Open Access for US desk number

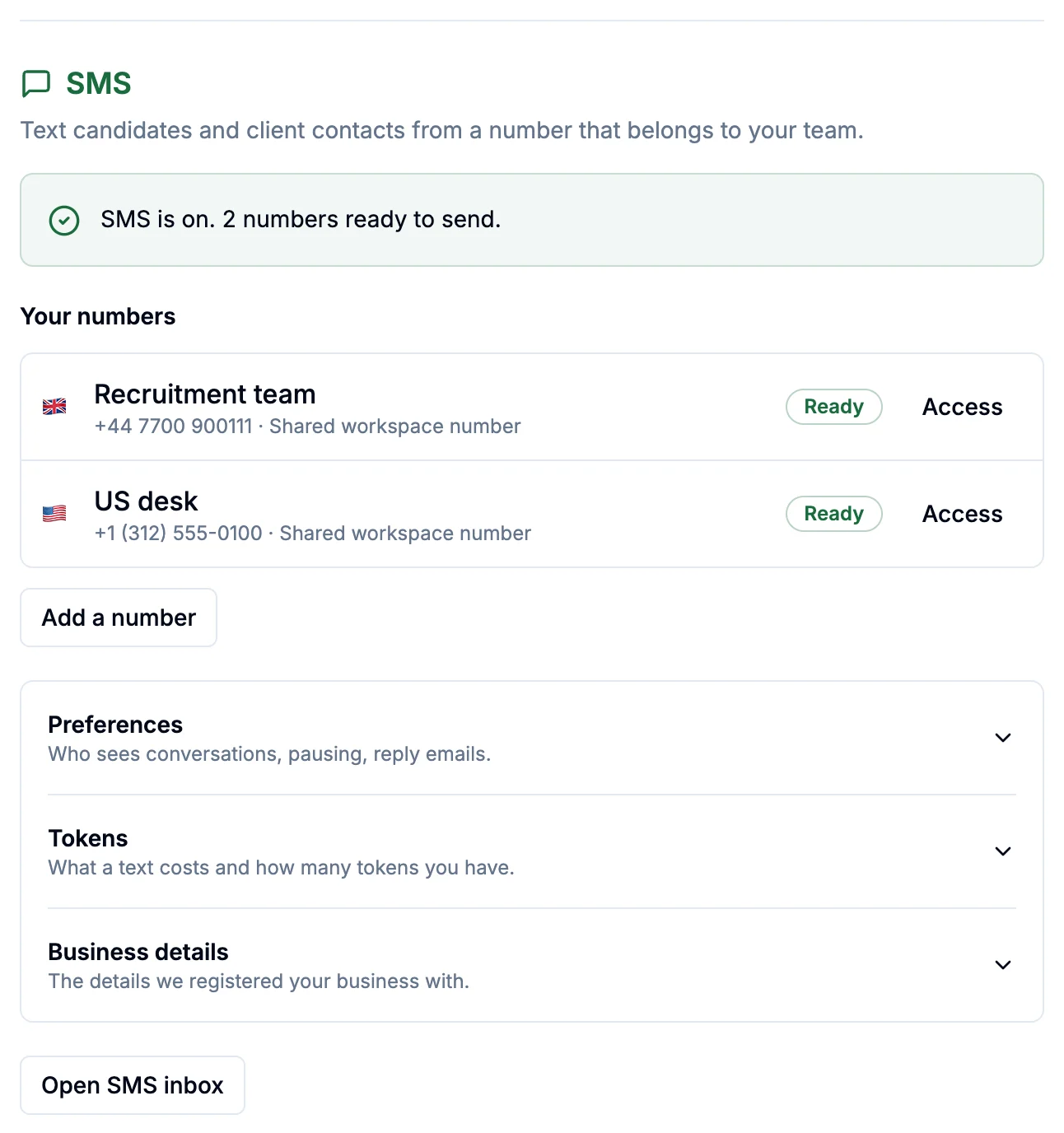962,514
